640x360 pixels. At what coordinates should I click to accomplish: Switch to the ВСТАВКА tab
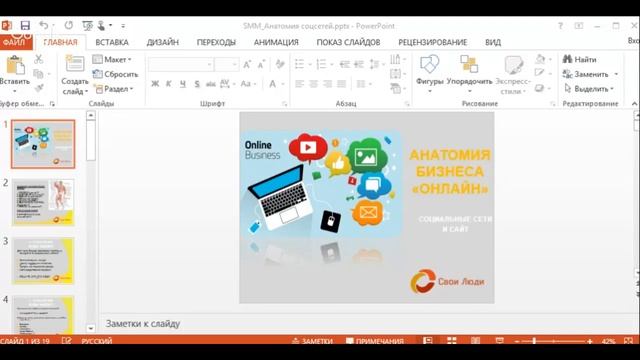pos(112,42)
